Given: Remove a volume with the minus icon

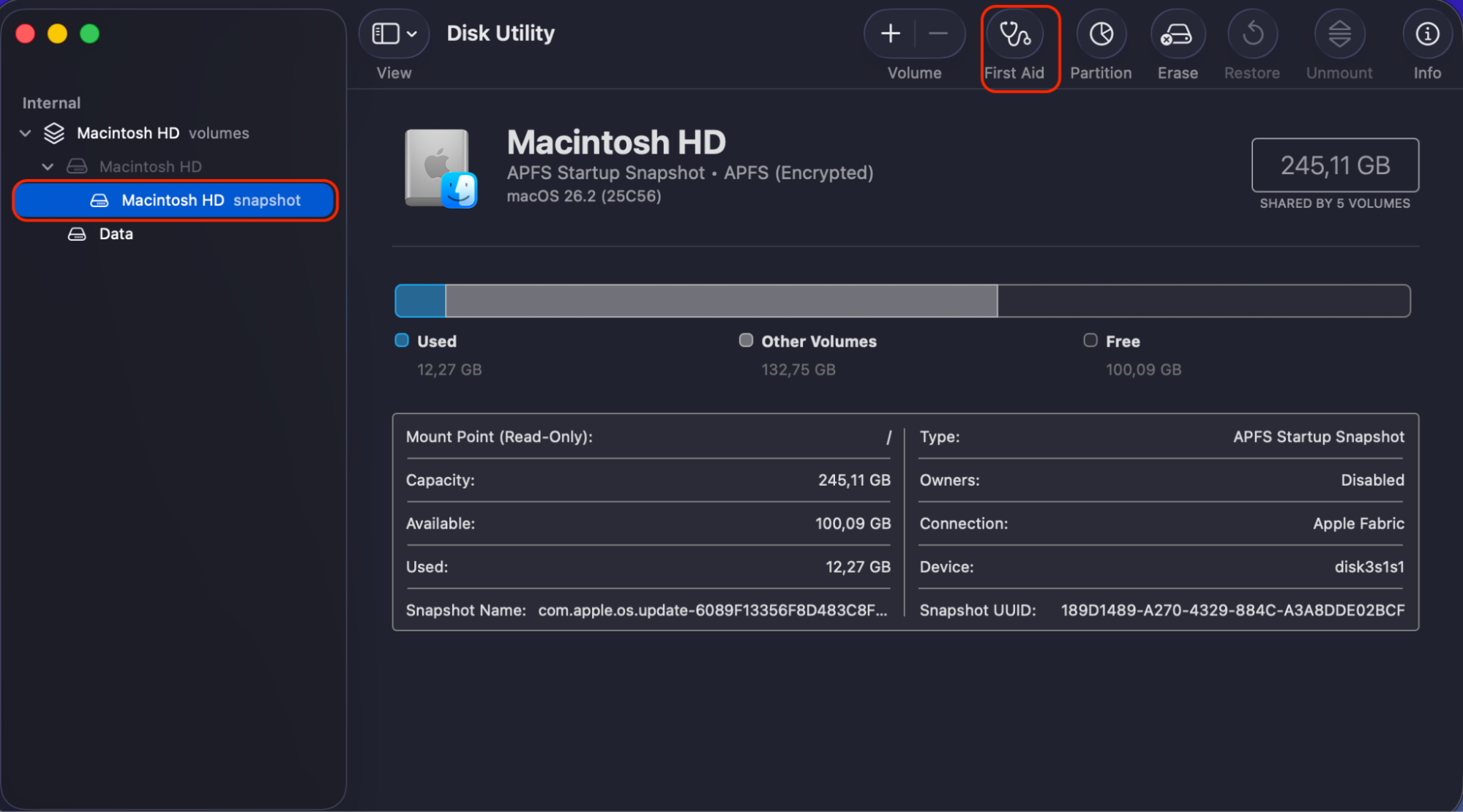Looking at the screenshot, I should click(x=938, y=33).
